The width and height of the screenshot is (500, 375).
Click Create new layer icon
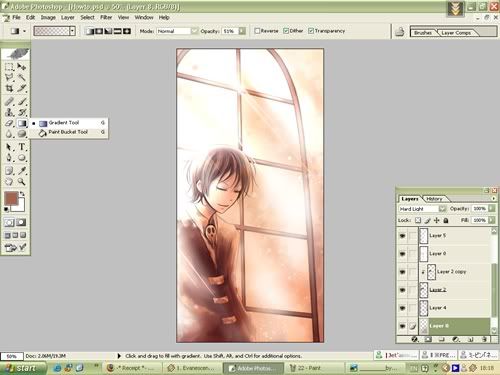(470, 339)
